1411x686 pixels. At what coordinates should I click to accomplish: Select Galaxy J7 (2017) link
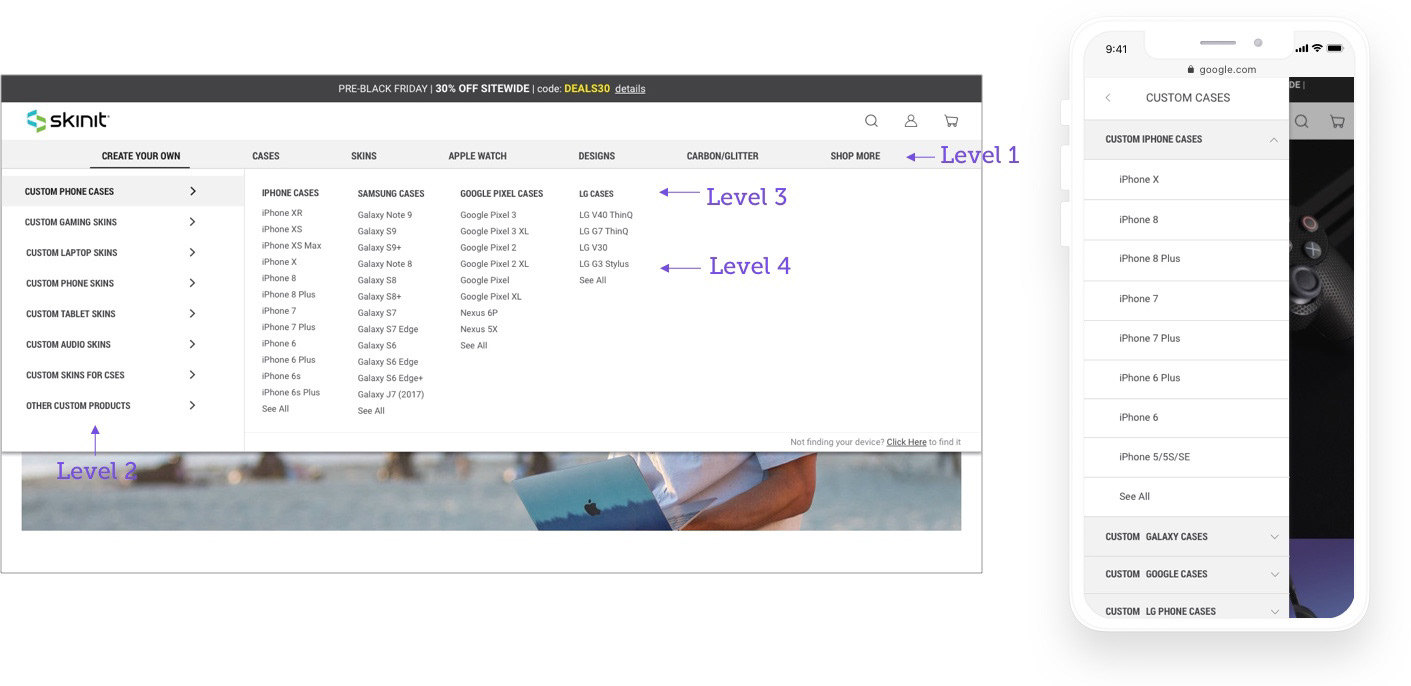tap(391, 395)
